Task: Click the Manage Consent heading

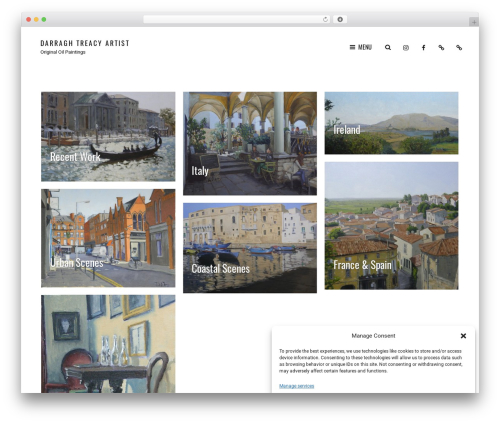Action: [x=373, y=336]
